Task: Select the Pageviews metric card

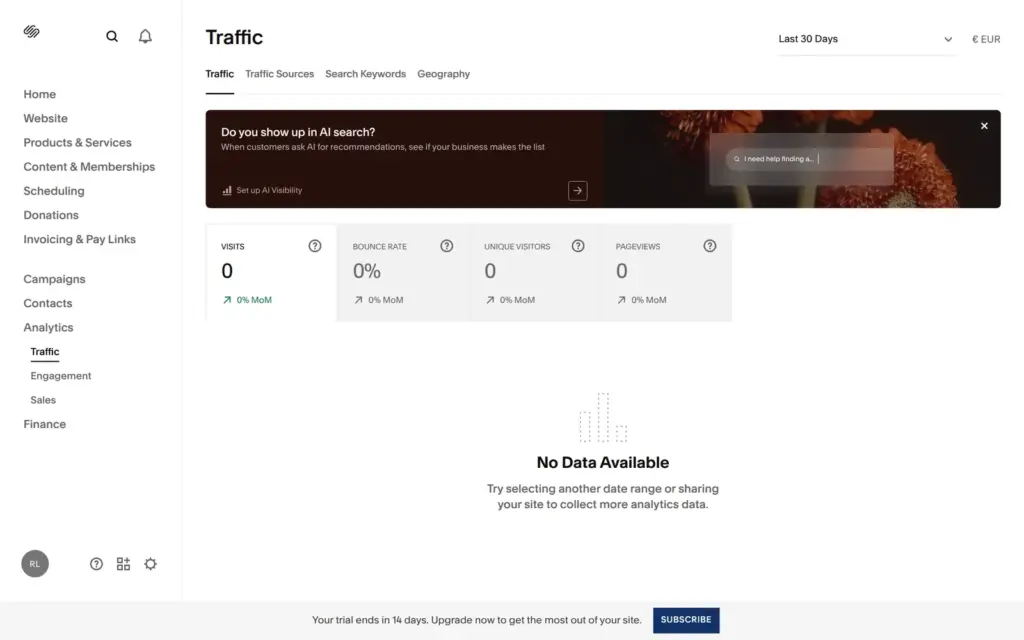Action: pyautogui.click(x=666, y=272)
